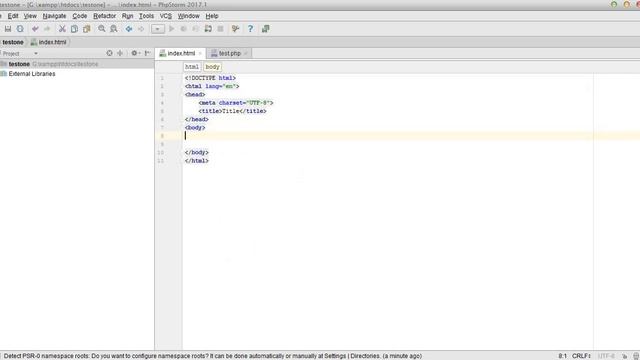
Task: Open the Edit menu
Action: tap(13, 16)
